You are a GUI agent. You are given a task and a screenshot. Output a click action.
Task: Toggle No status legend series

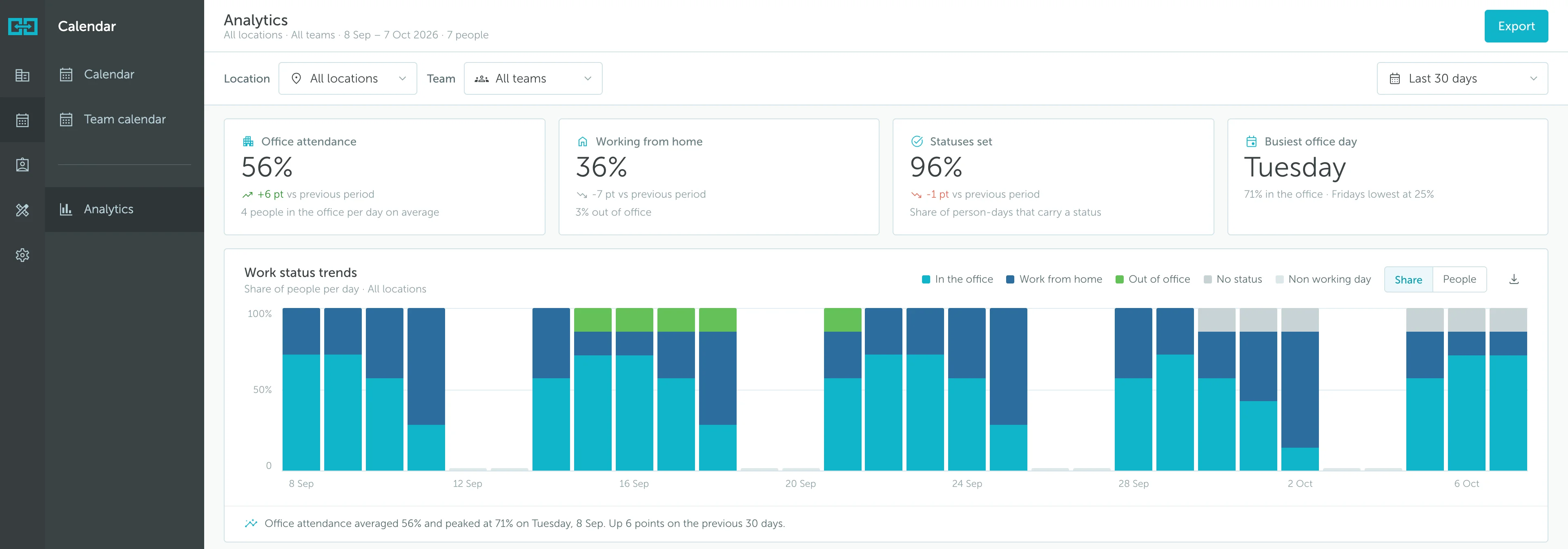[x=1233, y=279]
